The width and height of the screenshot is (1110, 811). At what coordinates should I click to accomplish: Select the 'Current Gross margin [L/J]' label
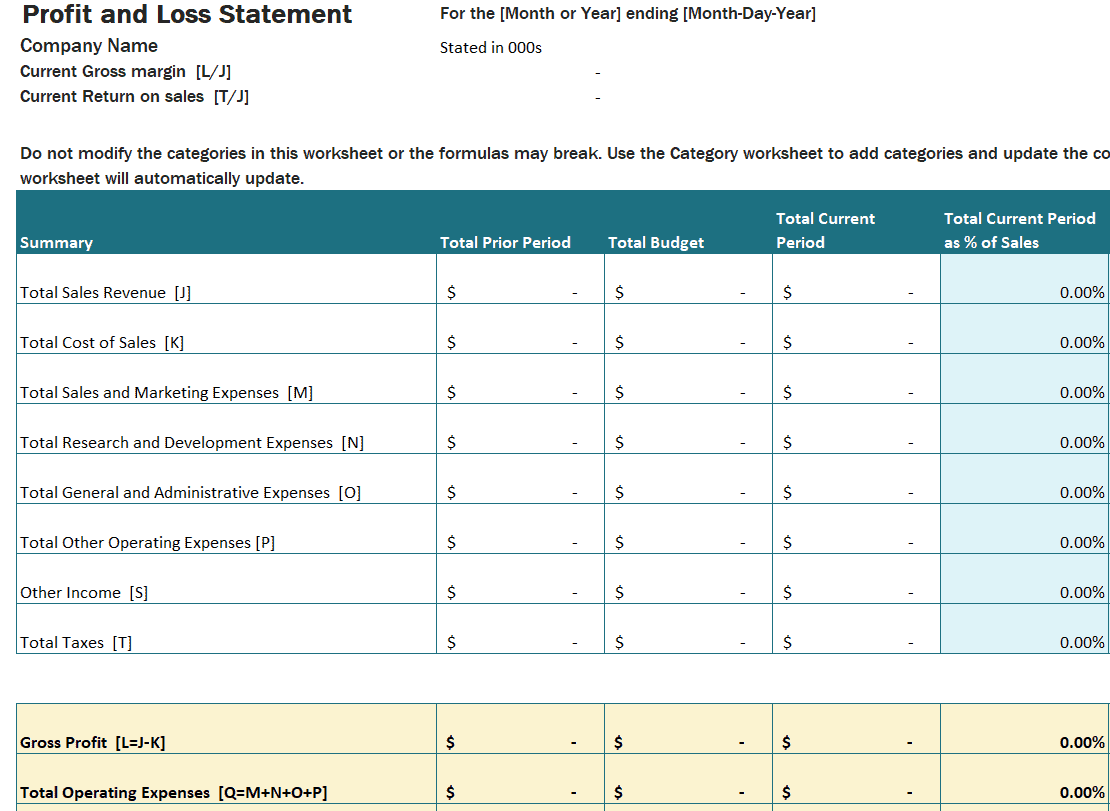point(125,71)
